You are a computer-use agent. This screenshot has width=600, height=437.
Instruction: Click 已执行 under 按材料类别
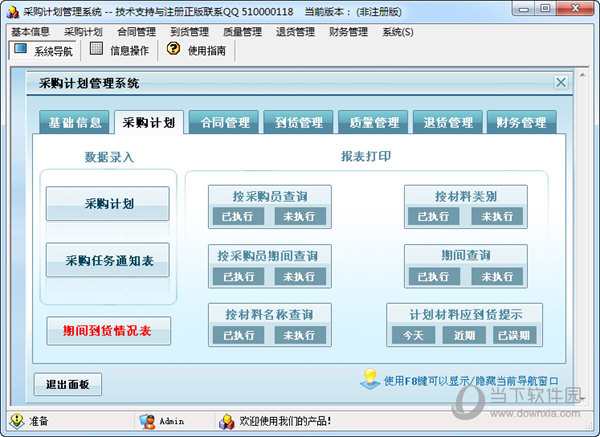[434, 216]
